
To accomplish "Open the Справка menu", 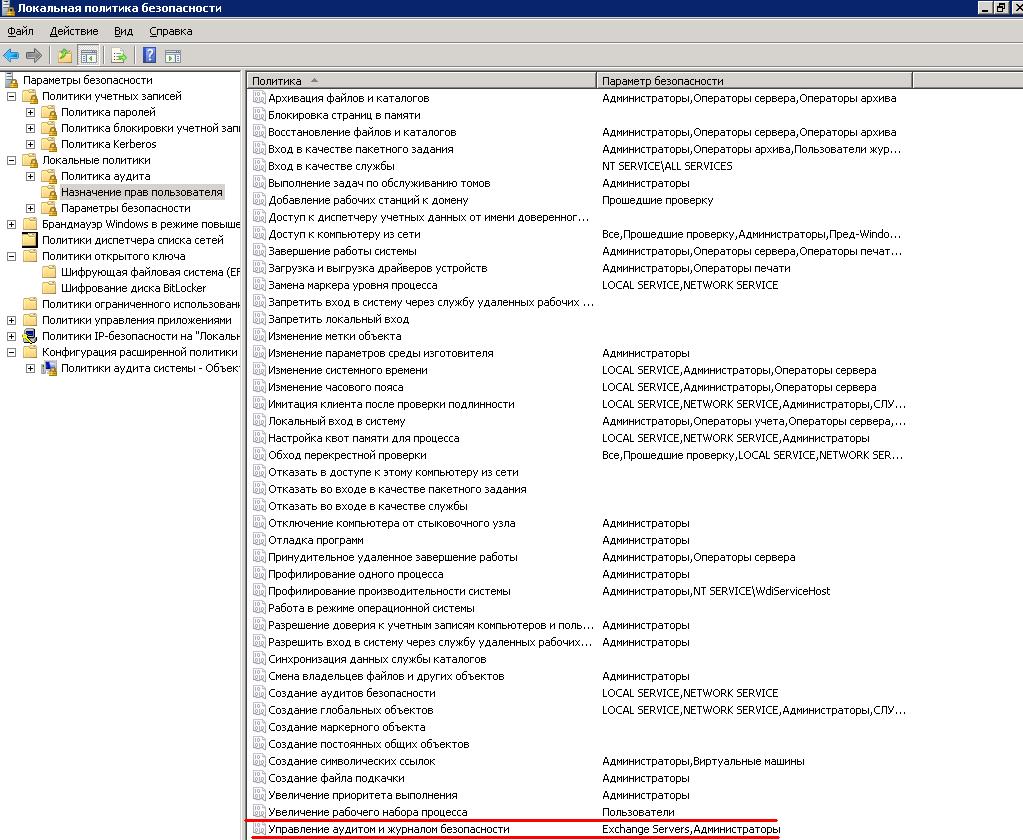I will (170, 31).
